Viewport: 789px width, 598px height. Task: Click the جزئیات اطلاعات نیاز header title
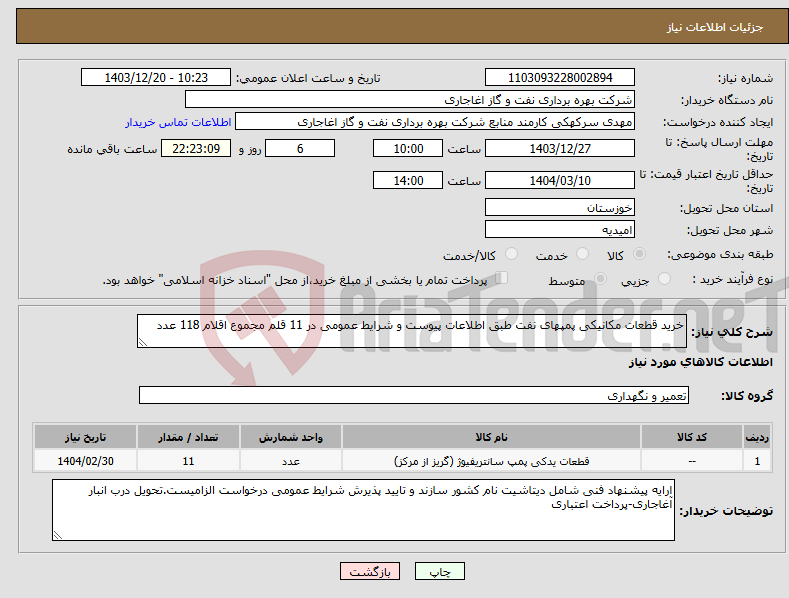click(x=715, y=27)
